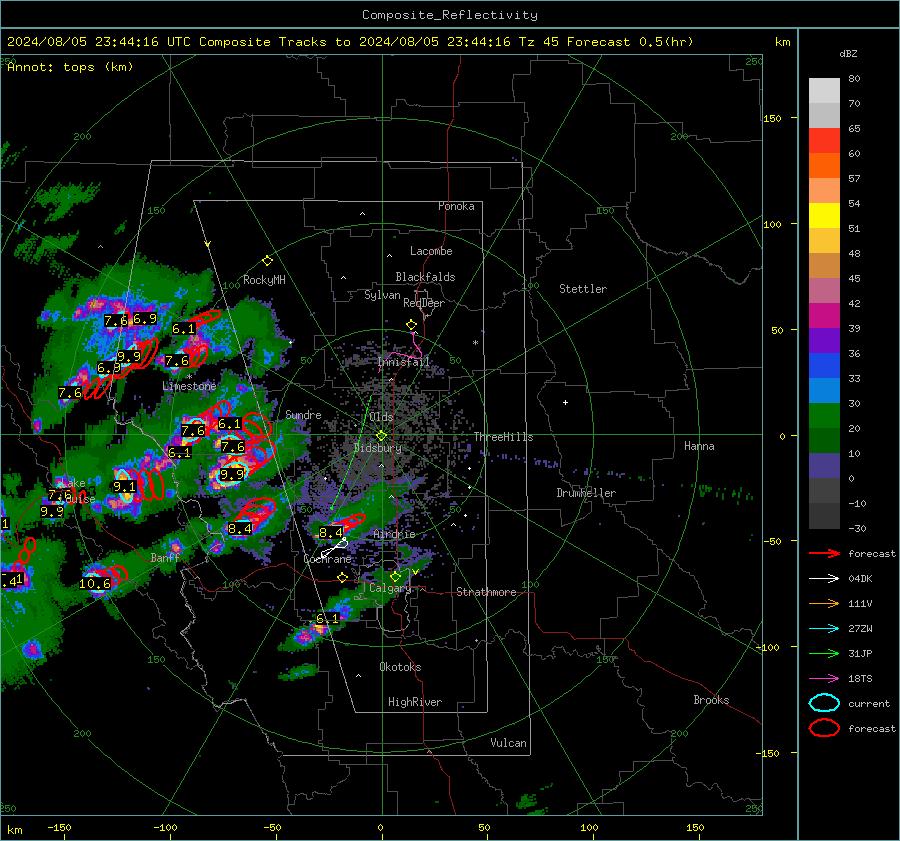The width and height of the screenshot is (900, 841).
Task: Click the cyan 27ZW arrow legend icon
Action: [824, 629]
